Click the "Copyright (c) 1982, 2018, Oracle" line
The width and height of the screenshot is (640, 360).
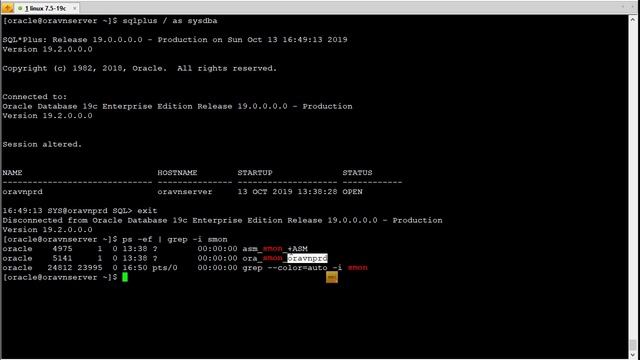tap(140, 68)
